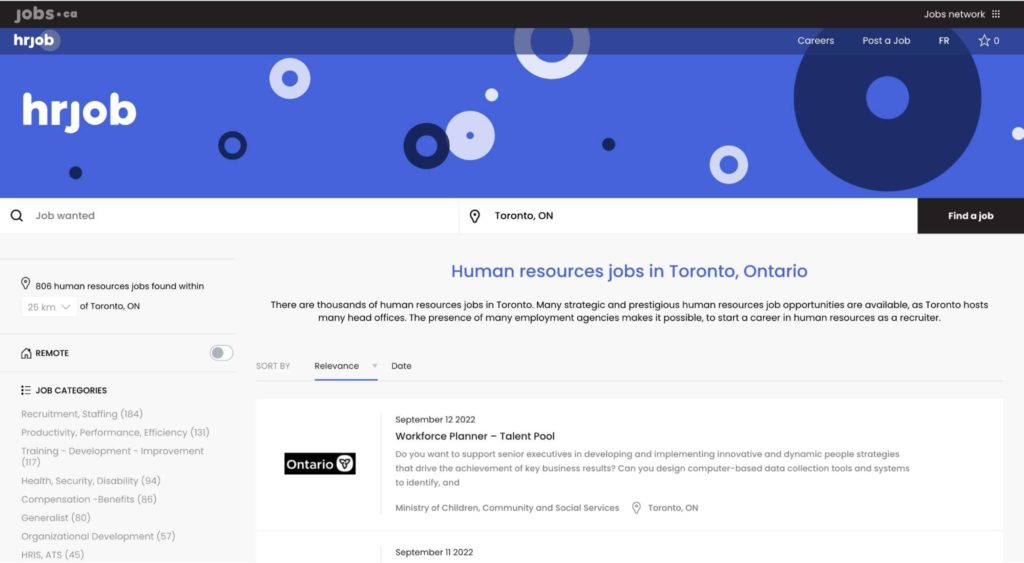This screenshot has width=1024, height=563.
Task: Click the Job Categories list icon
Action: tap(26, 391)
